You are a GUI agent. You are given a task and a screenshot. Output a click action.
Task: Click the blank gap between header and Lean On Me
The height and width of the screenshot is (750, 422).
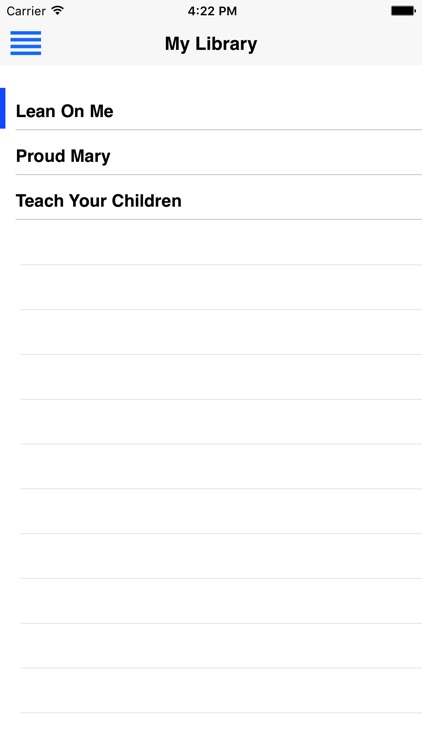(x=211, y=77)
